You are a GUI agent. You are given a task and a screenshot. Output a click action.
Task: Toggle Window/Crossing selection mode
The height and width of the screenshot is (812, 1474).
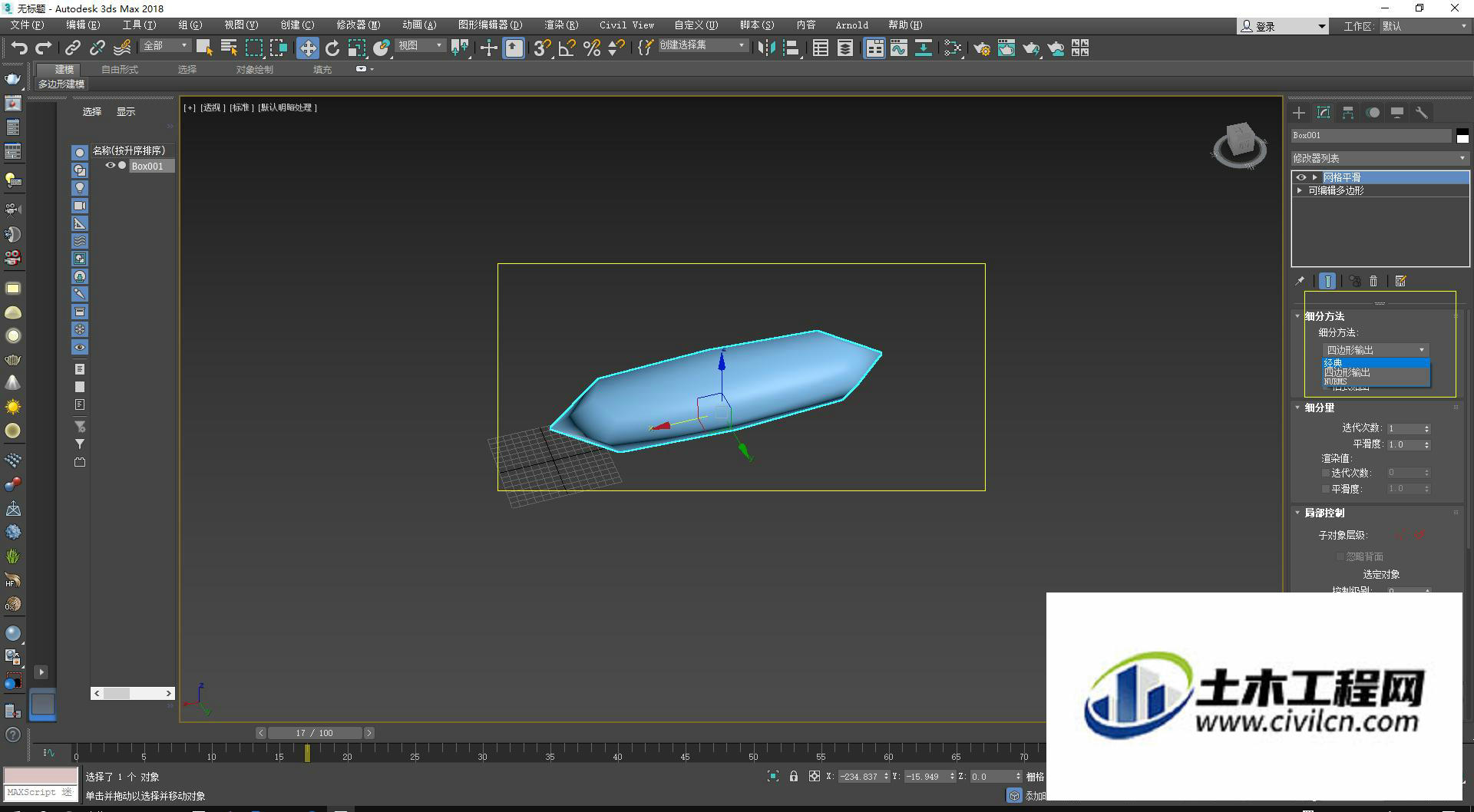278,48
